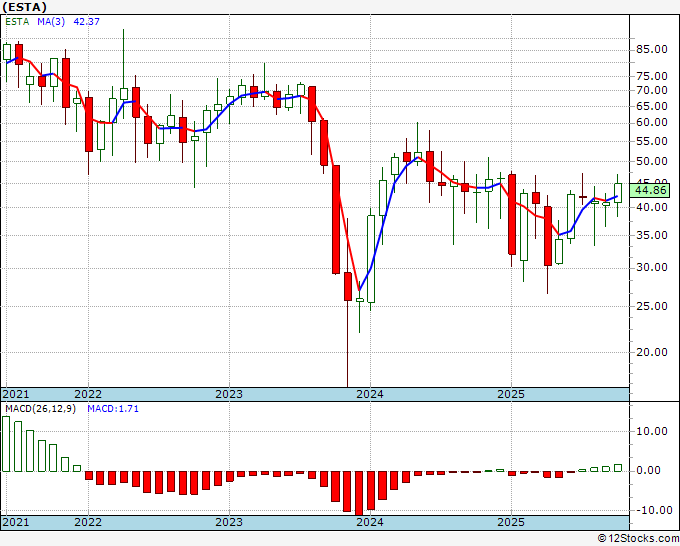Click the 42.37 moving average value

click(x=86, y=21)
